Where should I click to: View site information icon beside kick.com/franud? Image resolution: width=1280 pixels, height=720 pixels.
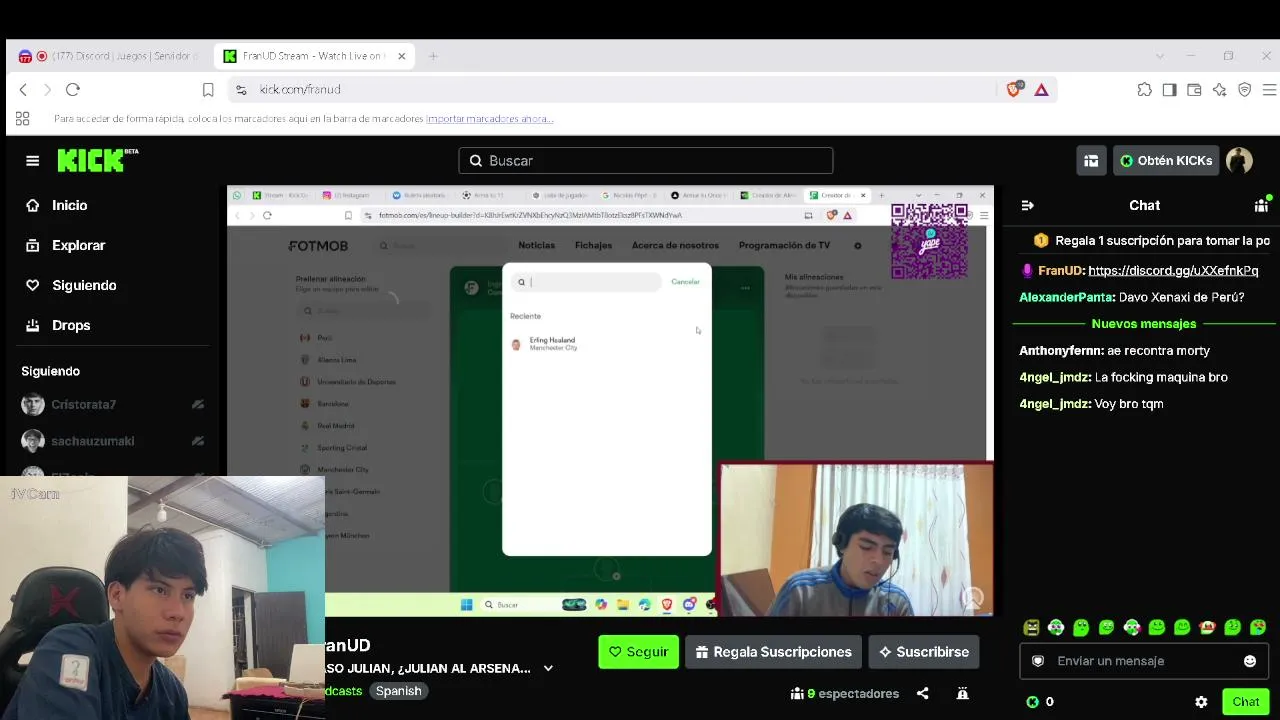point(241,90)
